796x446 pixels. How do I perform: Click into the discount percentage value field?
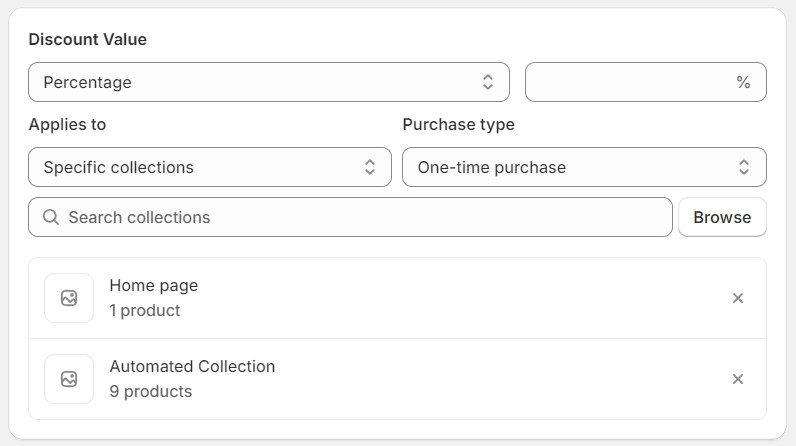(x=630, y=82)
